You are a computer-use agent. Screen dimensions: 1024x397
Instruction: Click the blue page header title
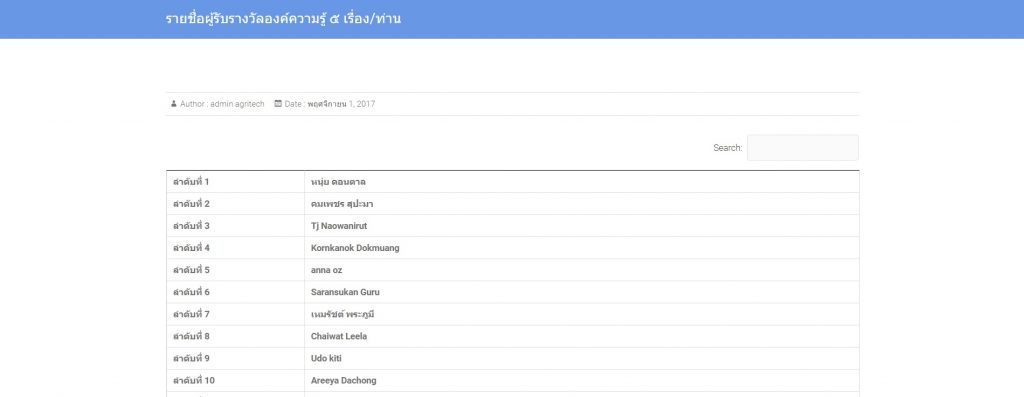(283, 18)
